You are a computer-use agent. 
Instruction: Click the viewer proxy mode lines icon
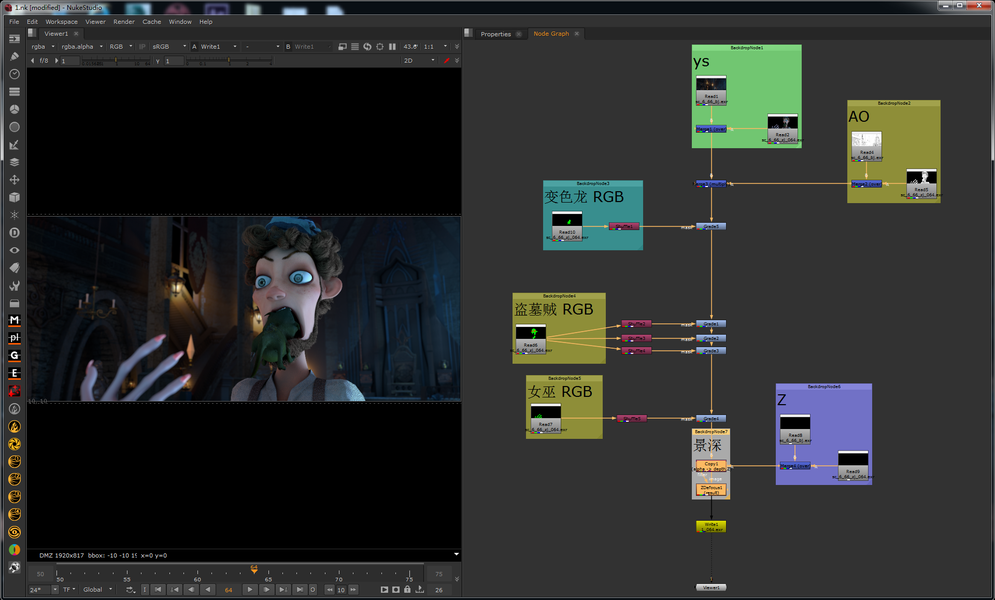tap(355, 46)
